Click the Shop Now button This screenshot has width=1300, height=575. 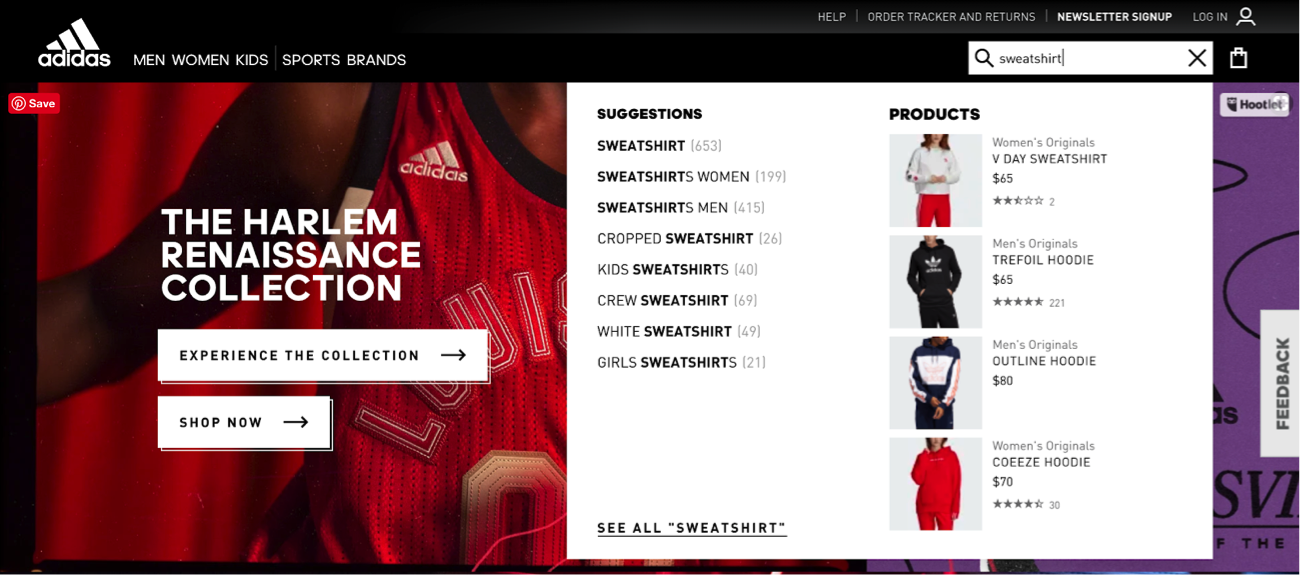pos(244,422)
